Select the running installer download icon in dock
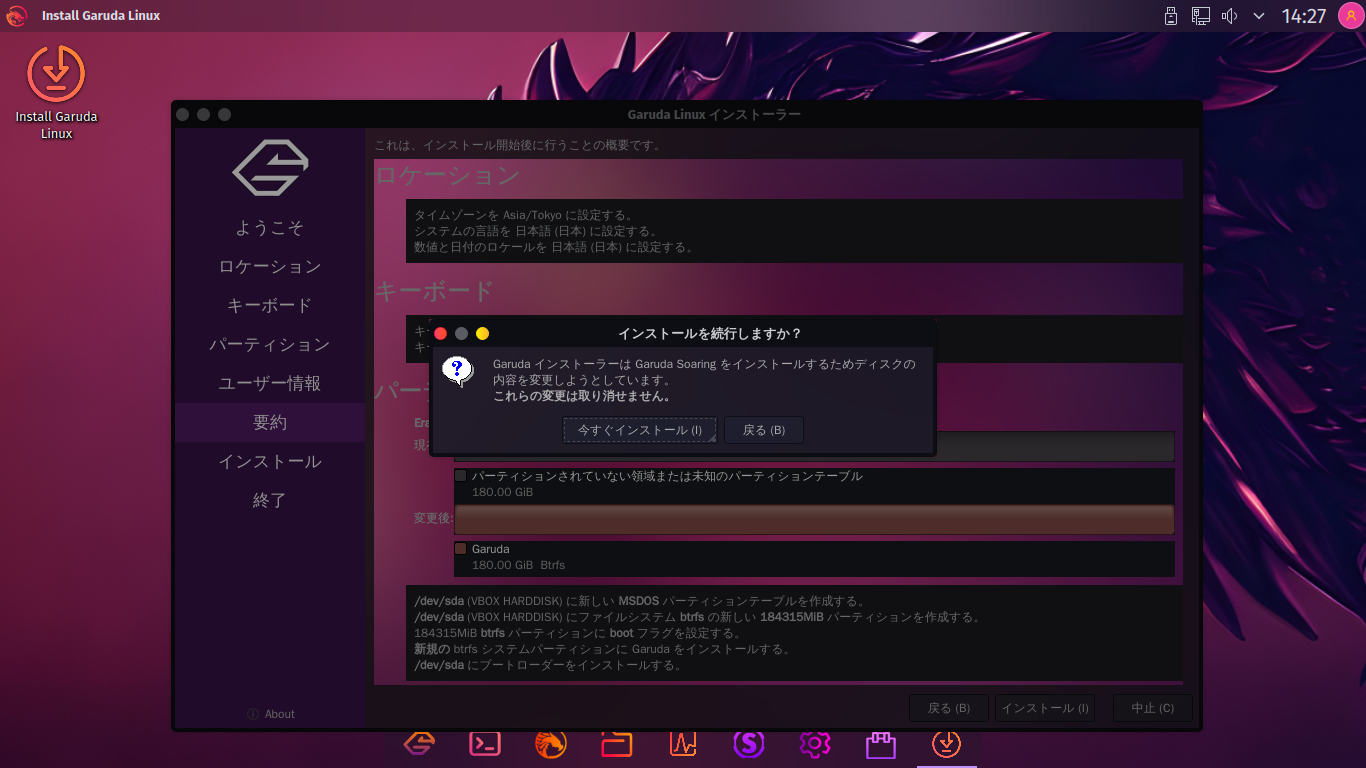1366x768 pixels. tap(947, 743)
